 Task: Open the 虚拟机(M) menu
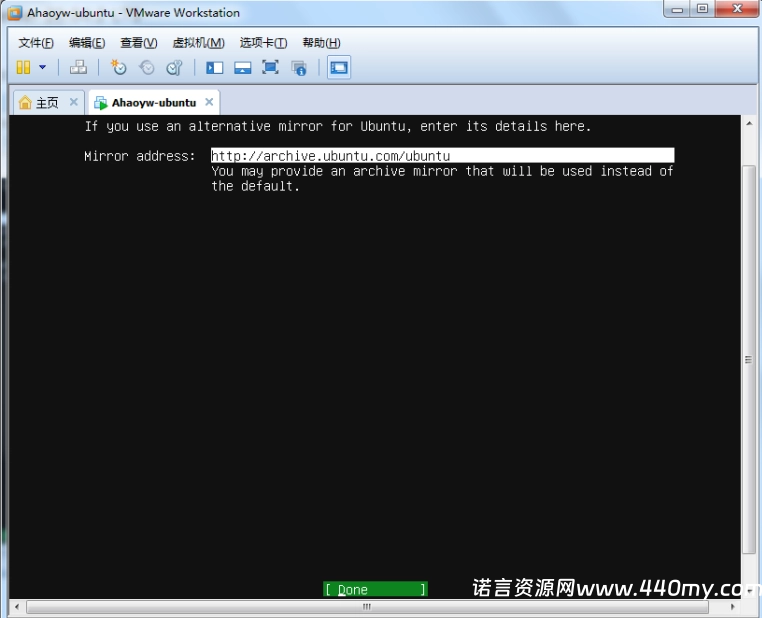198,43
